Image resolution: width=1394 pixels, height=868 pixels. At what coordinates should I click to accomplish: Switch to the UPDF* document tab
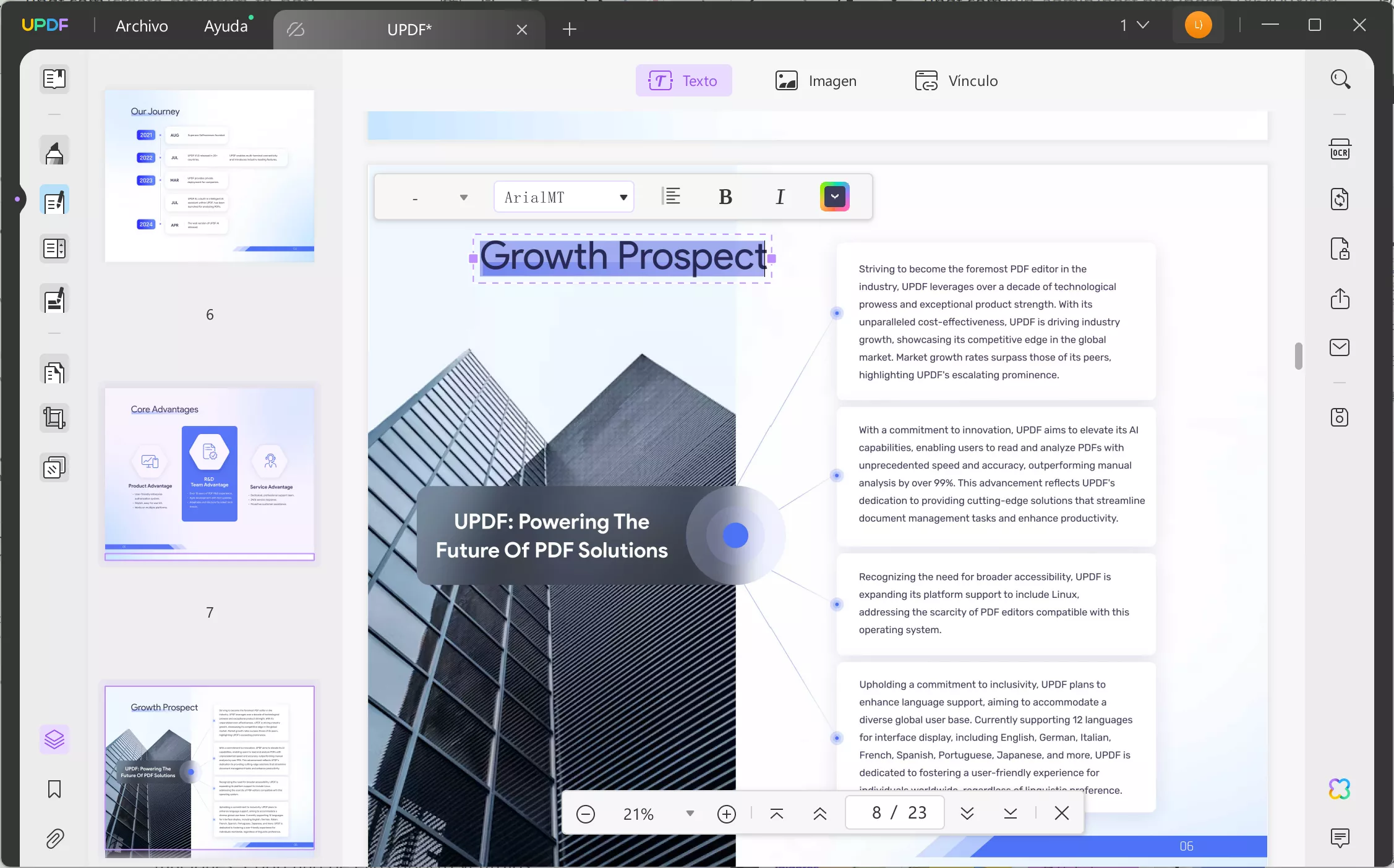click(409, 29)
